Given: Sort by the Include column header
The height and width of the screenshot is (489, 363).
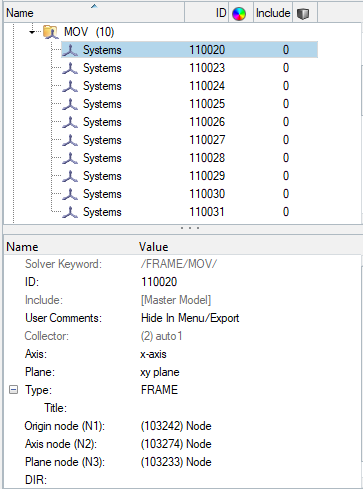Looking at the screenshot, I should tap(273, 13).
